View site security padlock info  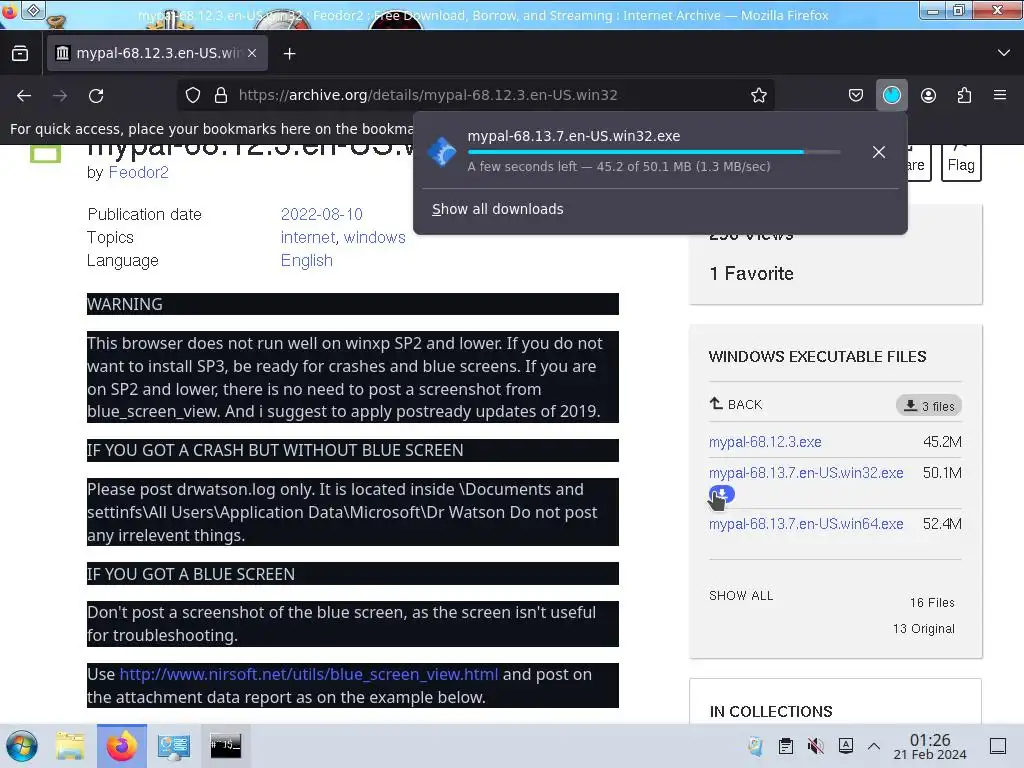[x=221, y=95]
